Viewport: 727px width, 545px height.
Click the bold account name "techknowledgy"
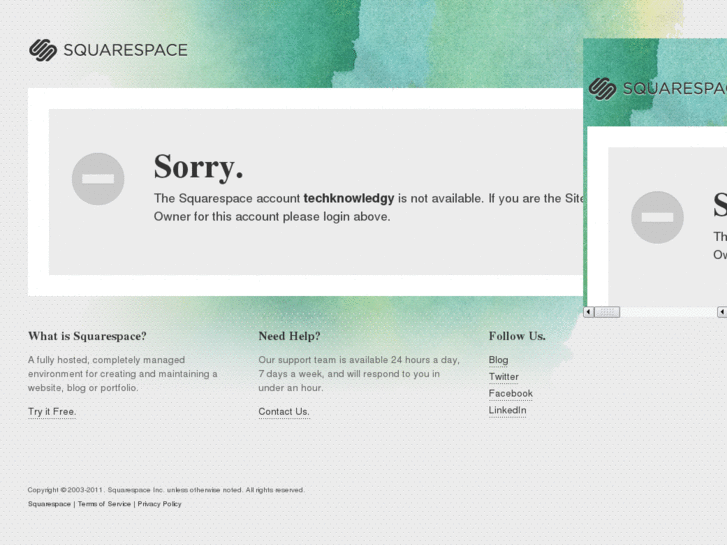point(349,199)
